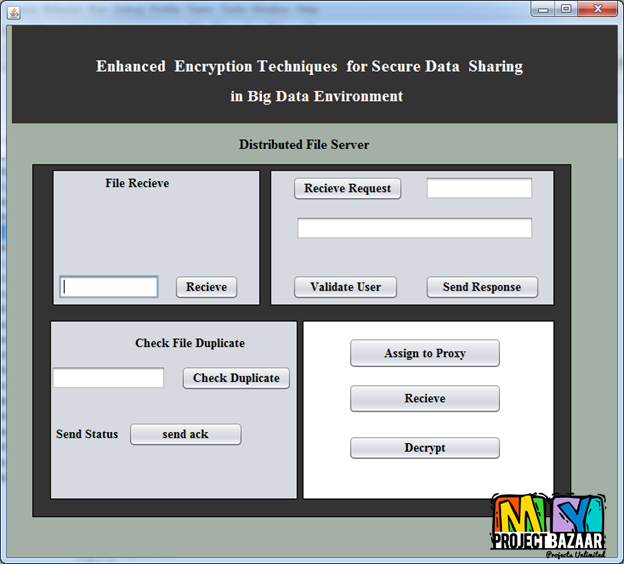Click the Decrypt button

tap(424, 448)
